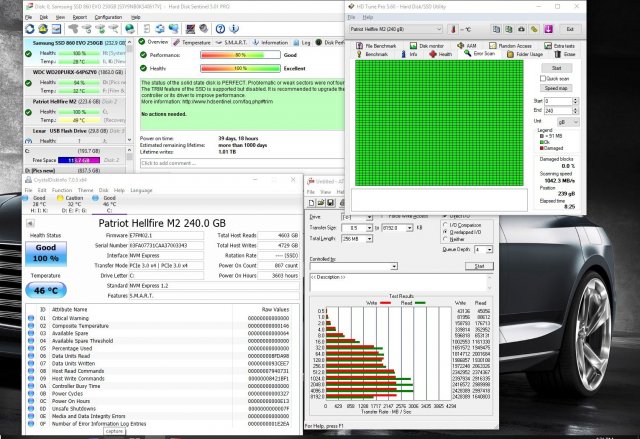This screenshot has height=439, width=640.
Task: Open the Function menu in CrystalDiskInfo
Action: coord(60,190)
